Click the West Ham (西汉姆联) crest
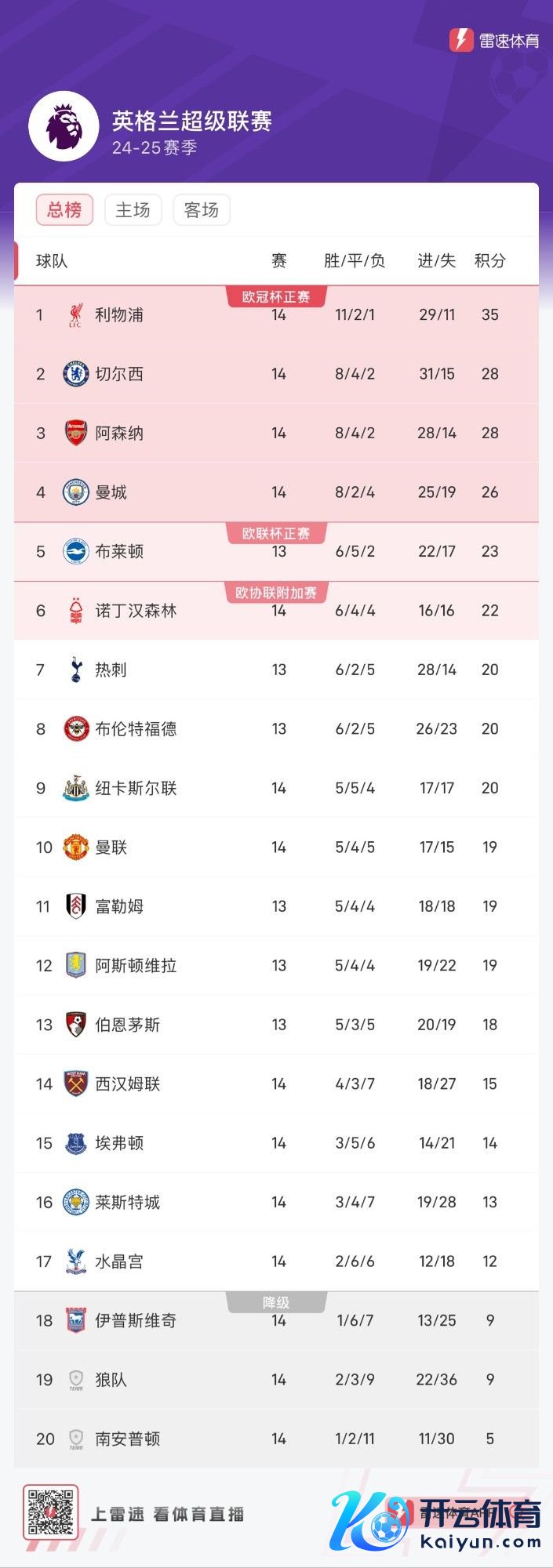The image size is (553, 1568). pos(75,1083)
